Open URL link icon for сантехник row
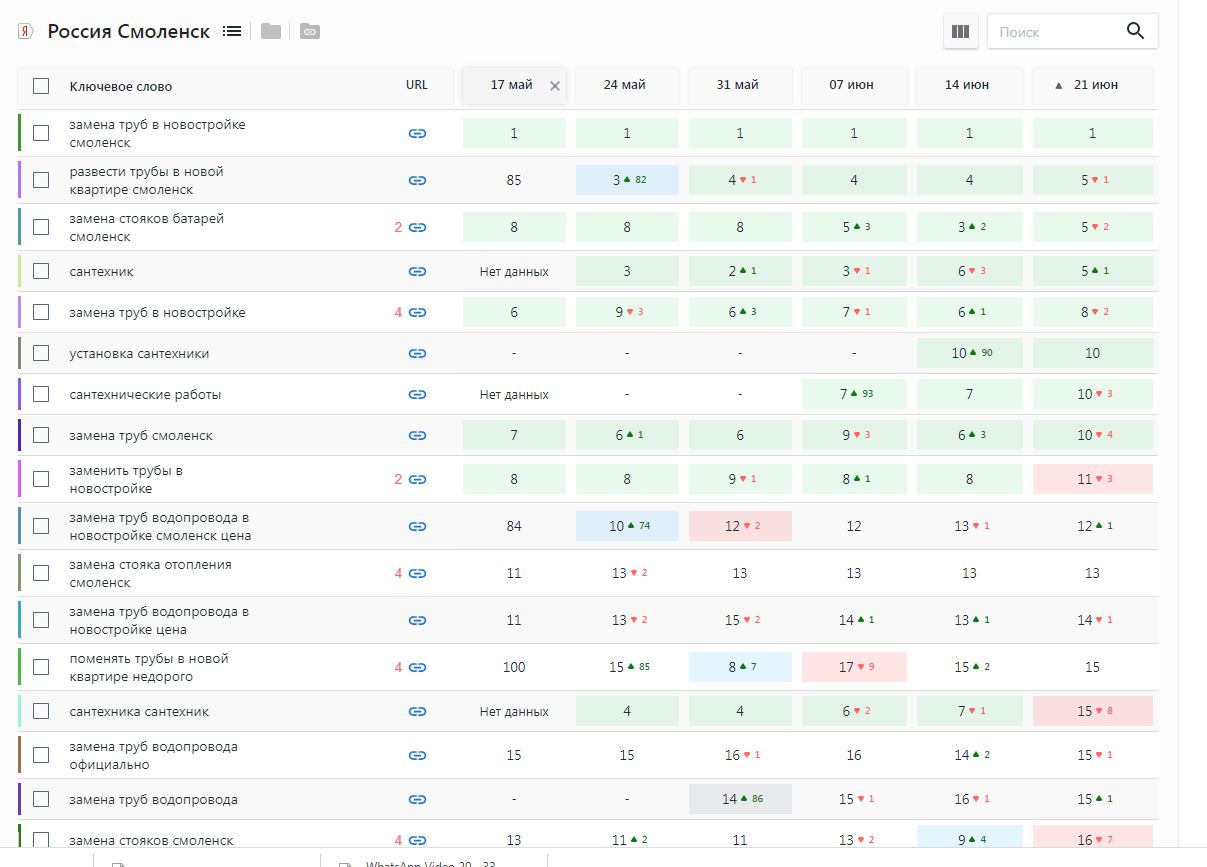The height and width of the screenshot is (867, 1207). (x=418, y=271)
